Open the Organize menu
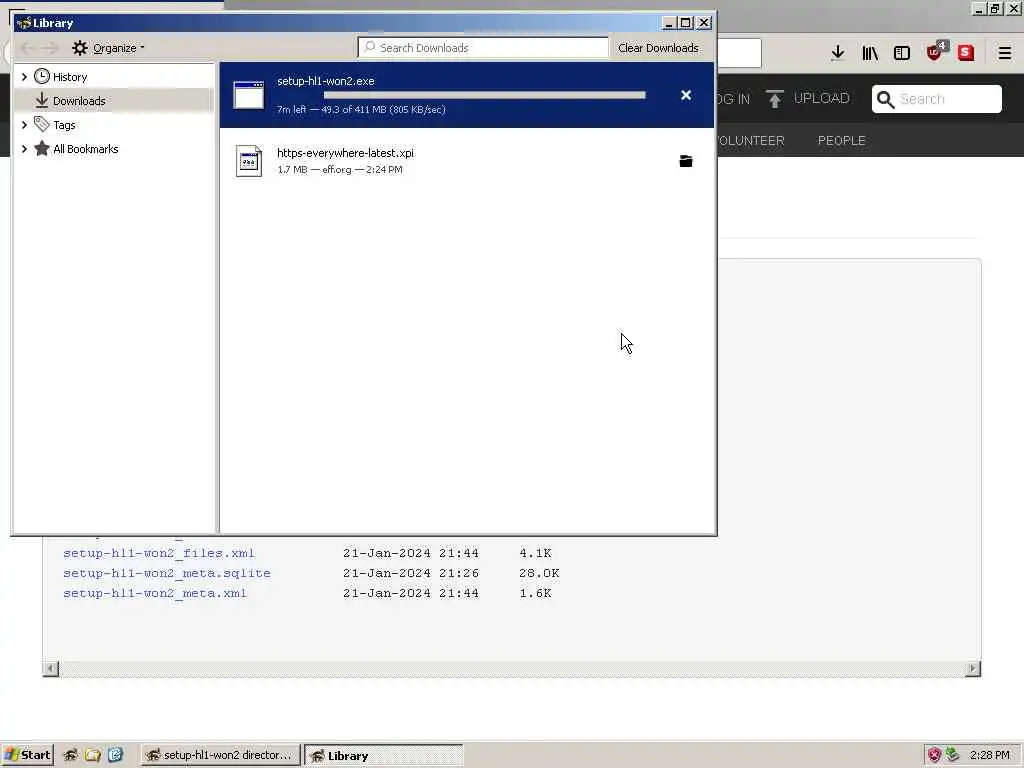The width and height of the screenshot is (1024, 768). 108,48
